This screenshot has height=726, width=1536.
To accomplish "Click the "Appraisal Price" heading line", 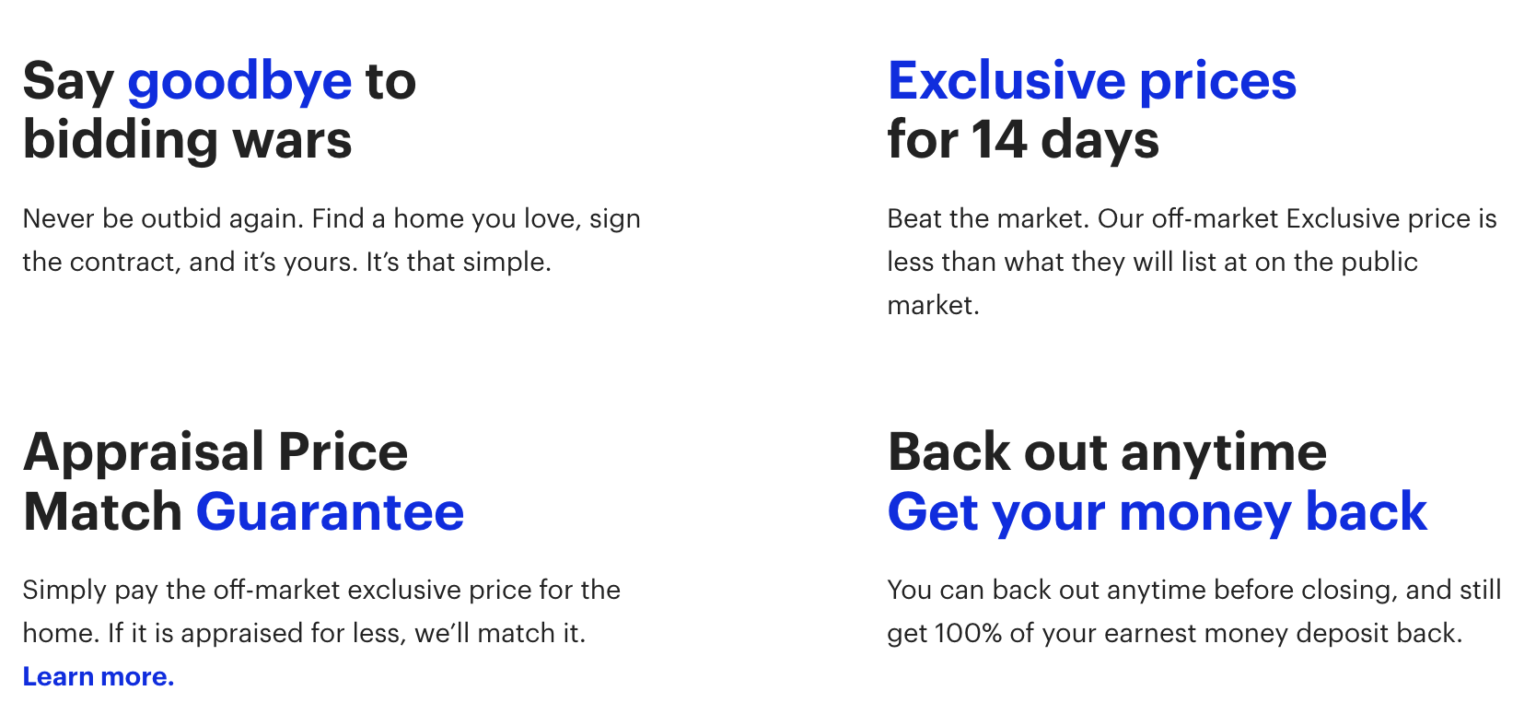I will point(215,452).
